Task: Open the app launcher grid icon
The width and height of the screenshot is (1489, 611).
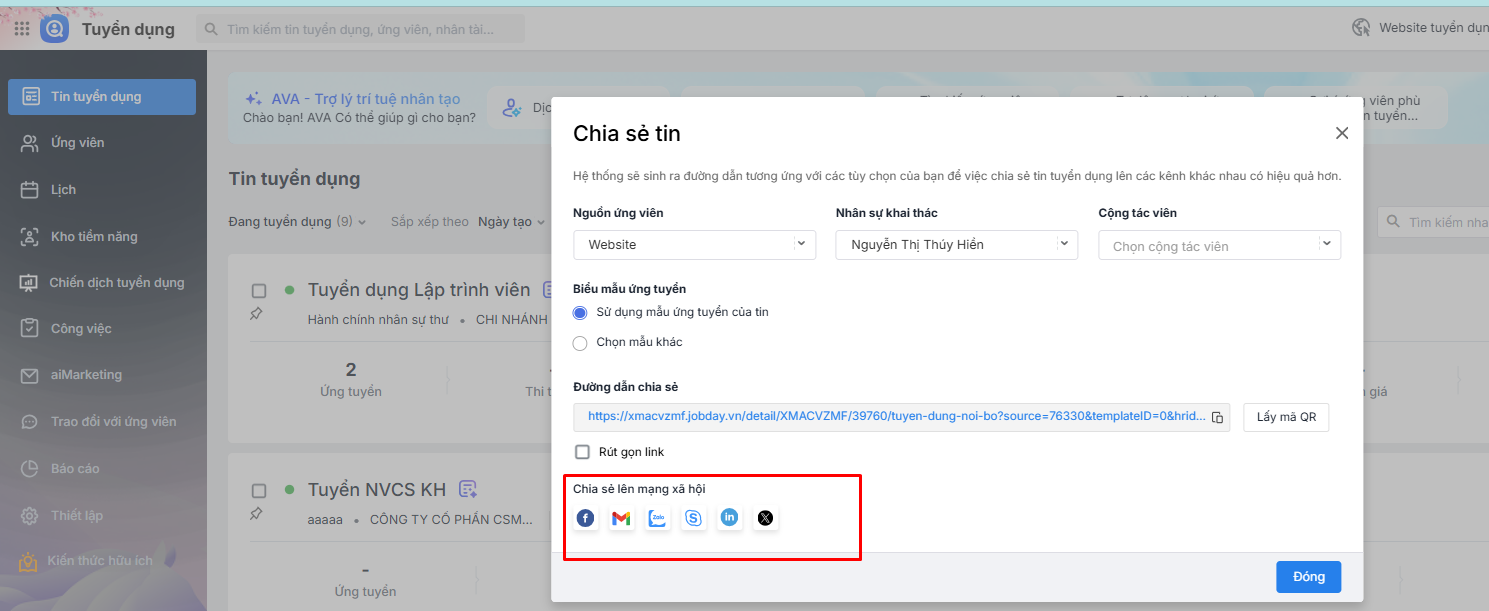Action: (22, 29)
